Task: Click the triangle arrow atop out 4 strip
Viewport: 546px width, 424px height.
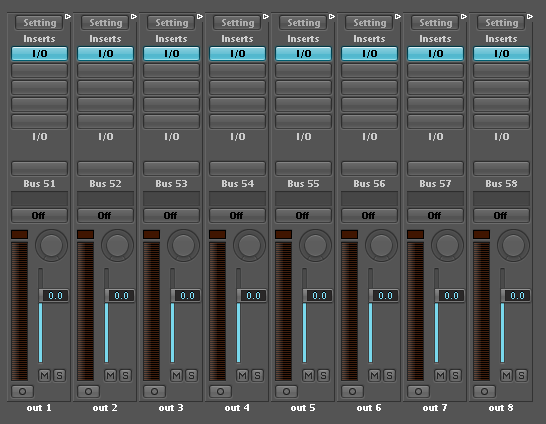Action: coord(266,16)
